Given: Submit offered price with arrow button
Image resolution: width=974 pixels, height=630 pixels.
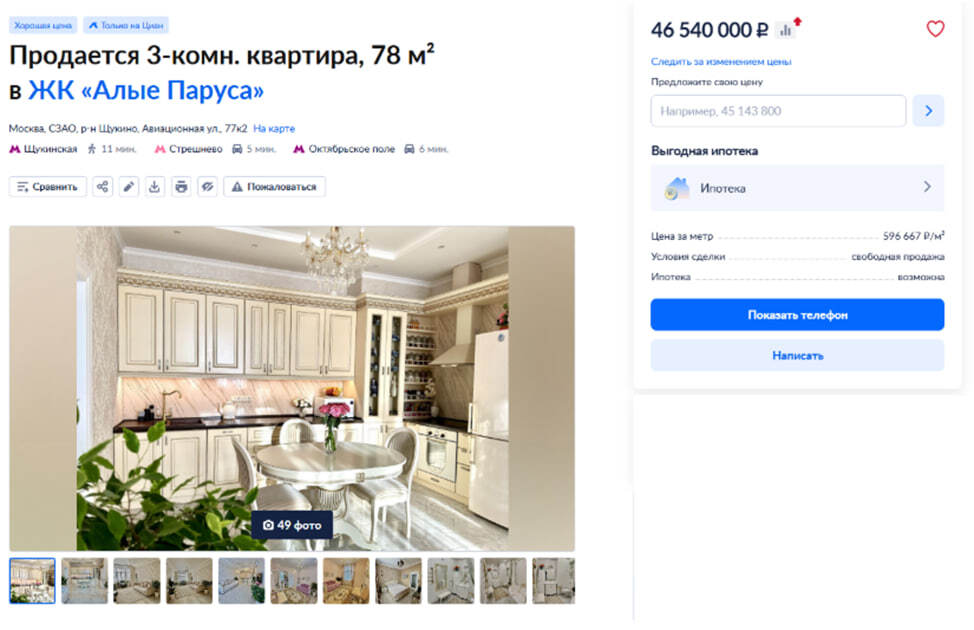Looking at the screenshot, I should point(928,111).
